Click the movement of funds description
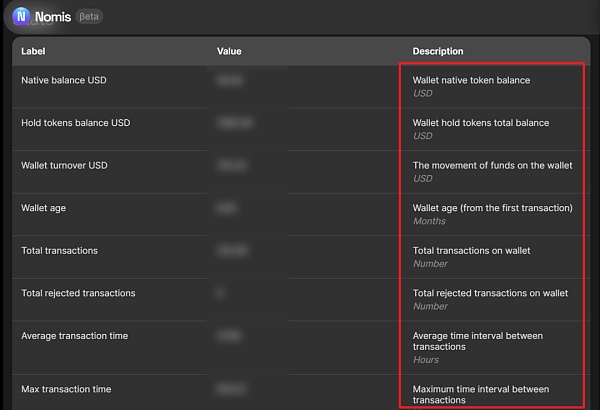This screenshot has height=410, width=600. pyautogui.click(x=492, y=165)
